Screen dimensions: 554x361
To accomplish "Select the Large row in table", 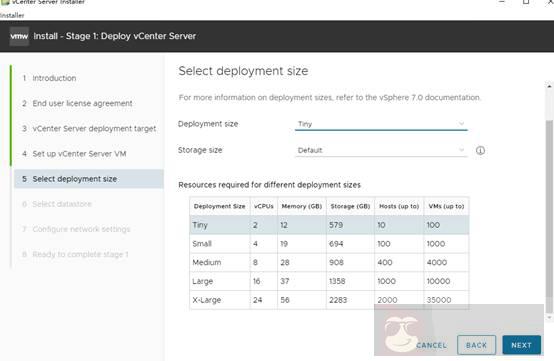I will [x=329, y=281].
